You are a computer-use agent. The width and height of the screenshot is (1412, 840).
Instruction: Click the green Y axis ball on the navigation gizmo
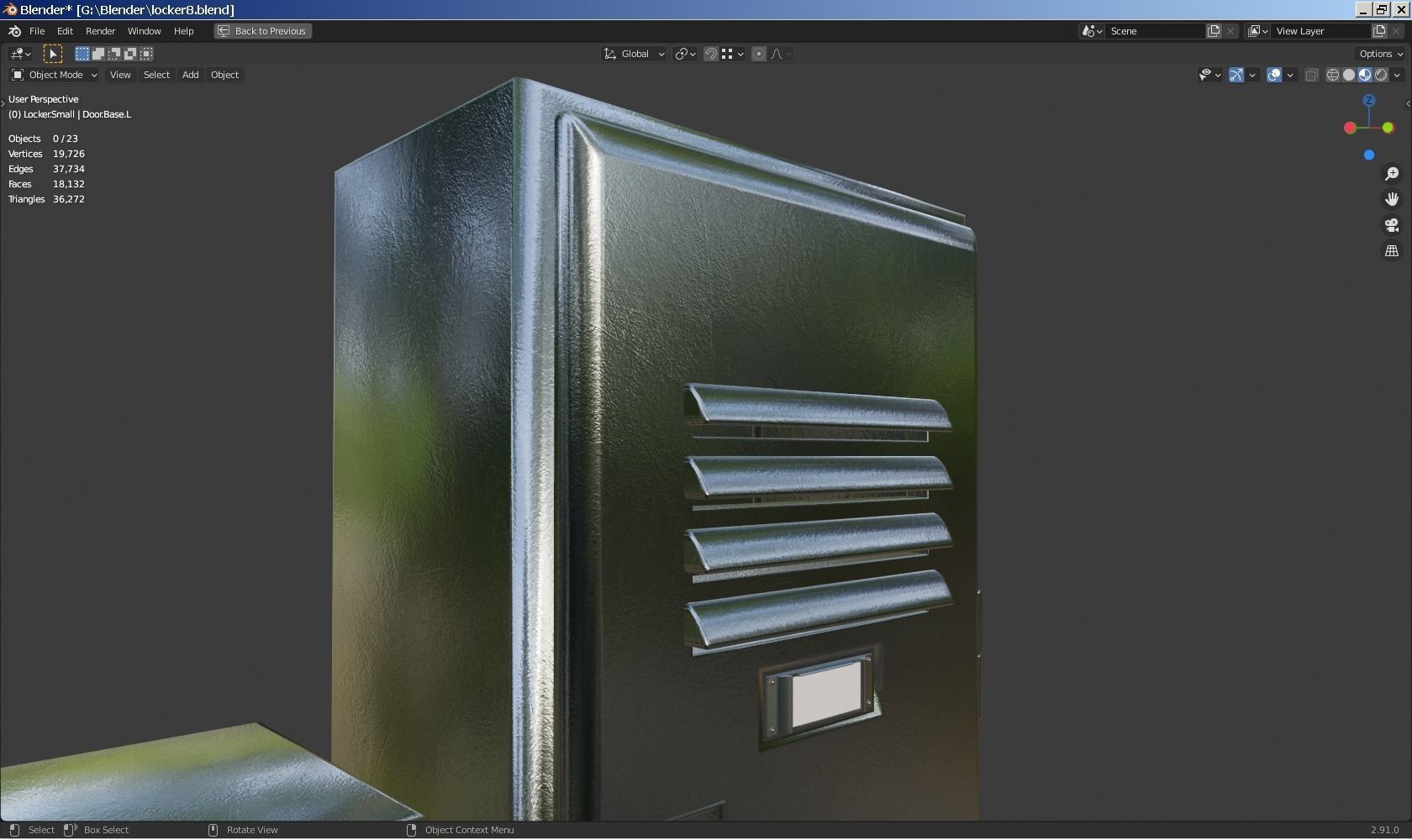click(x=1388, y=128)
